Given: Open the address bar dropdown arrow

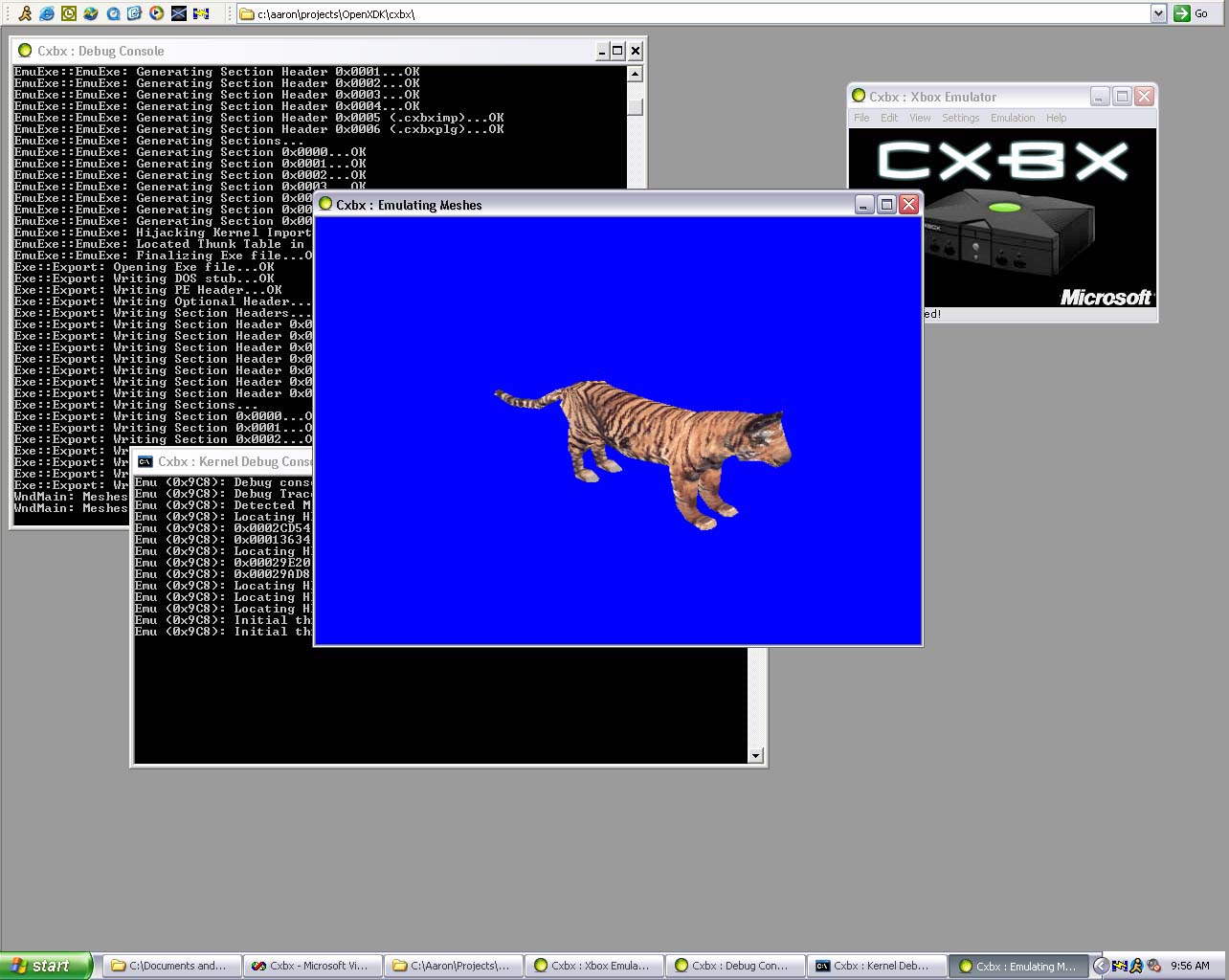Looking at the screenshot, I should click(1158, 13).
